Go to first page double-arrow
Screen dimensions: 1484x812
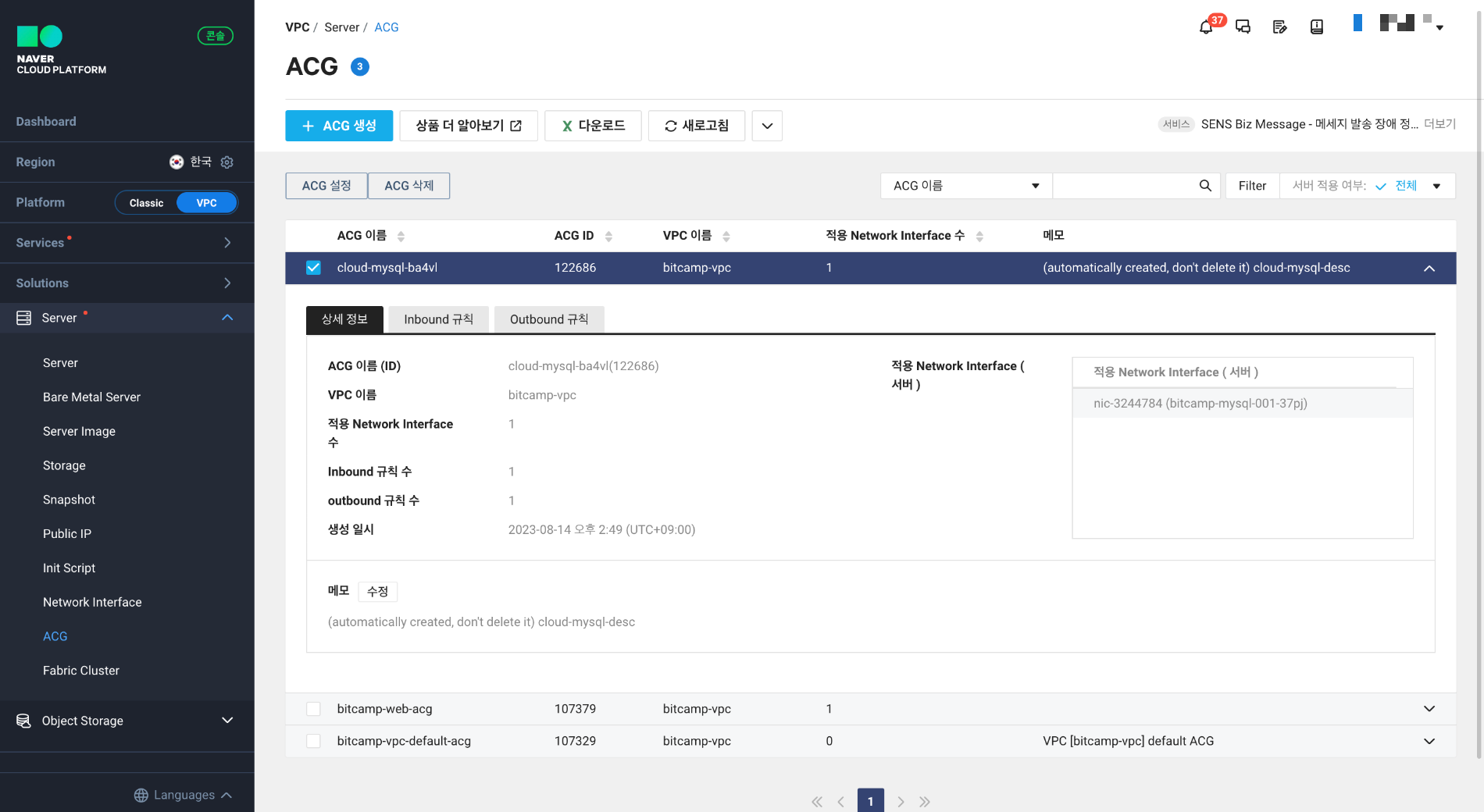[817, 802]
